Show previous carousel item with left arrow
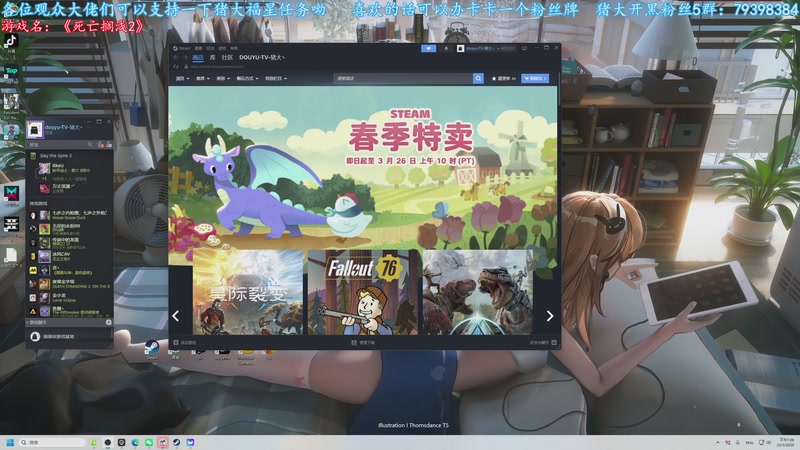 coord(176,316)
